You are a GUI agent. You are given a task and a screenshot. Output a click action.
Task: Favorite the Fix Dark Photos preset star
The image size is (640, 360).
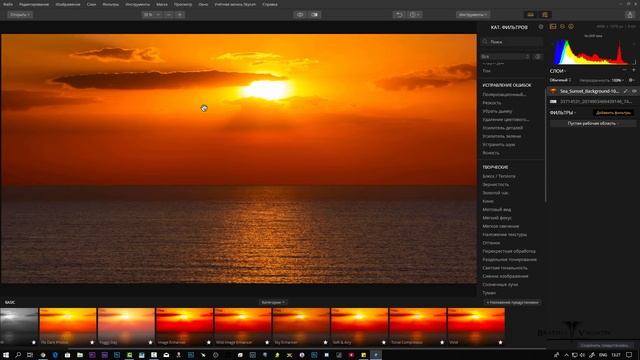[x=92, y=342]
